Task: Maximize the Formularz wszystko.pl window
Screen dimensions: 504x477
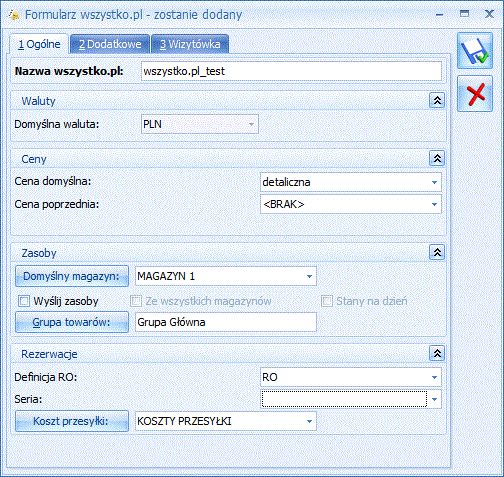Action: (x=464, y=14)
